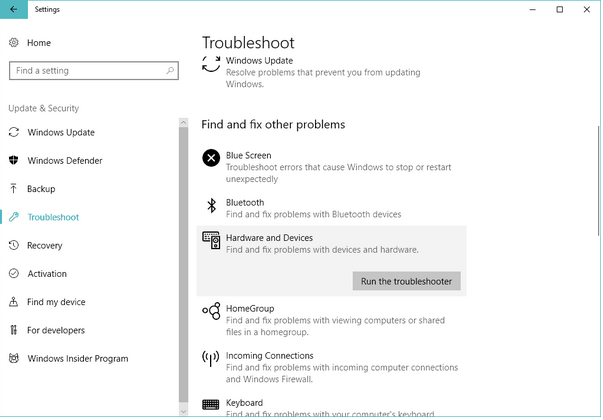Click the Update & Security section label
Image resolution: width=603 pixels, height=420 pixels.
point(43,108)
